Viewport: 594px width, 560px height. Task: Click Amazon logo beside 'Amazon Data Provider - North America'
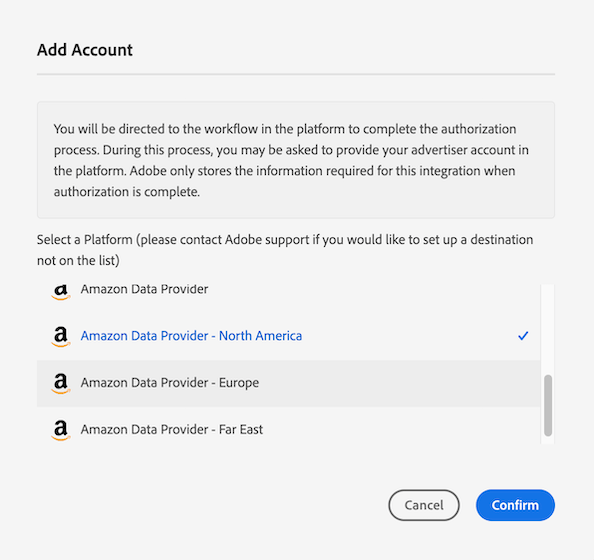tap(61, 336)
